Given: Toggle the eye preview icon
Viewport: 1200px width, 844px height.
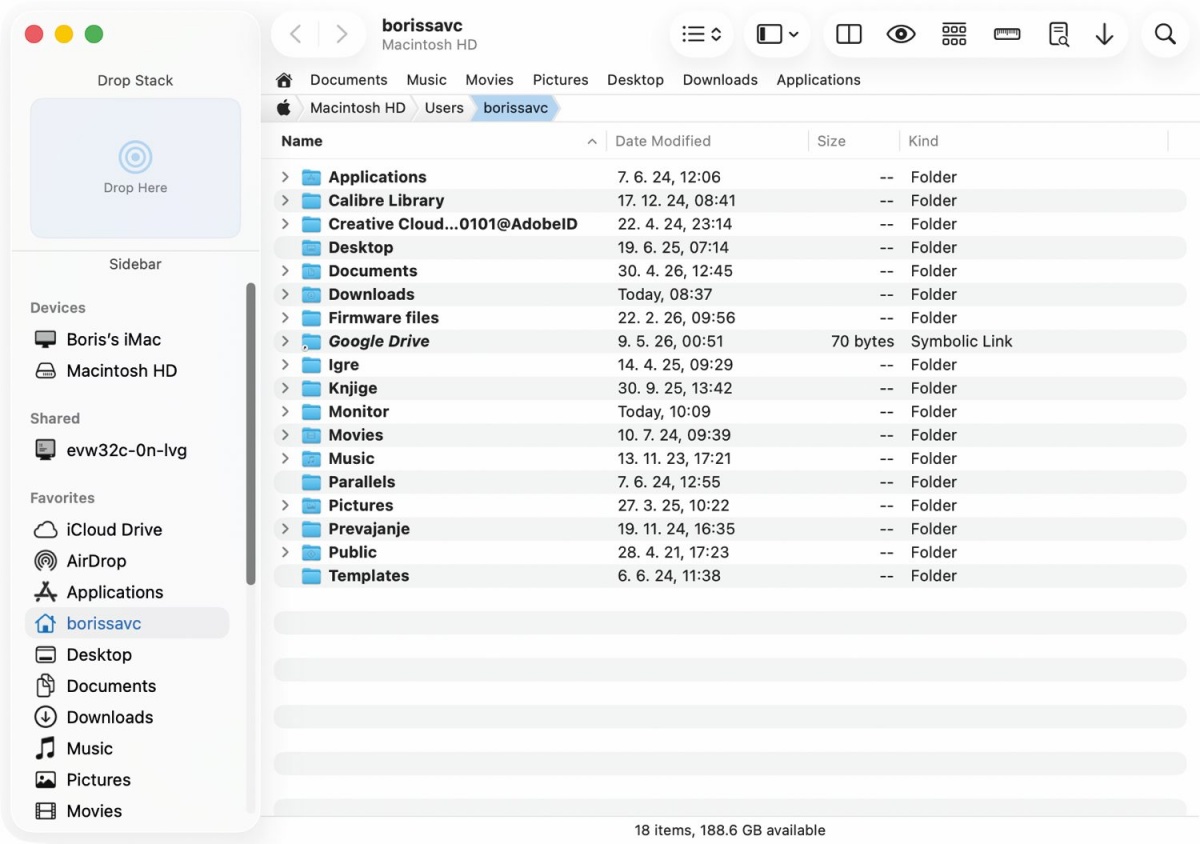Looking at the screenshot, I should 901,35.
